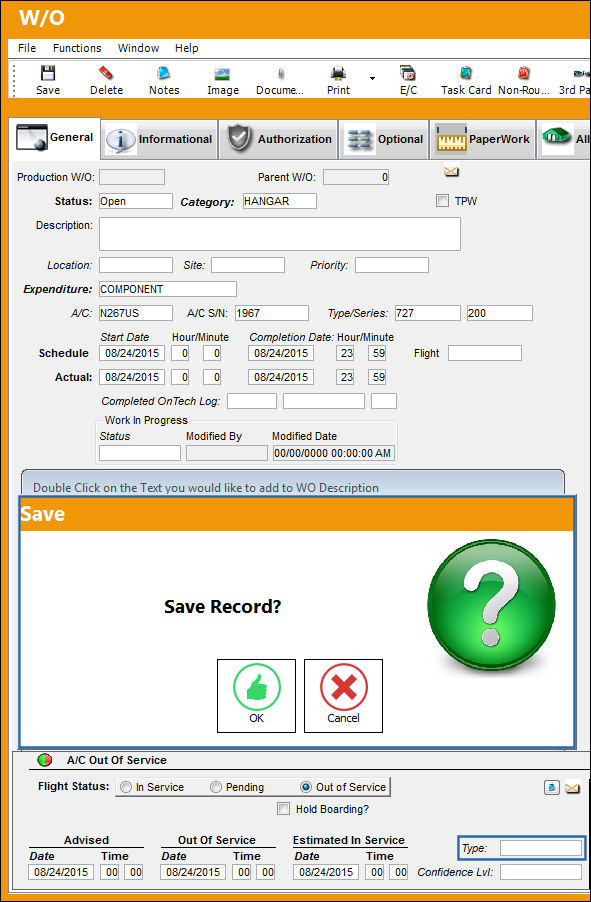591x902 pixels.
Task: Click the blue note icon near Flight Status
Action: click(x=551, y=787)
